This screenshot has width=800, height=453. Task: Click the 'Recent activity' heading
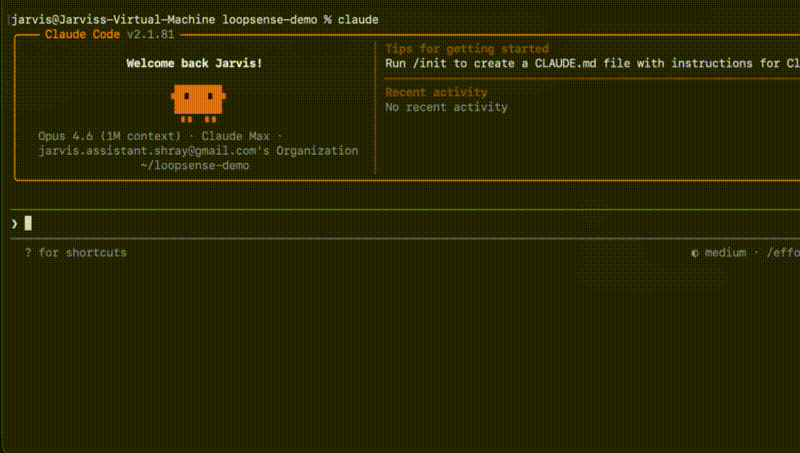coord(436,92)
